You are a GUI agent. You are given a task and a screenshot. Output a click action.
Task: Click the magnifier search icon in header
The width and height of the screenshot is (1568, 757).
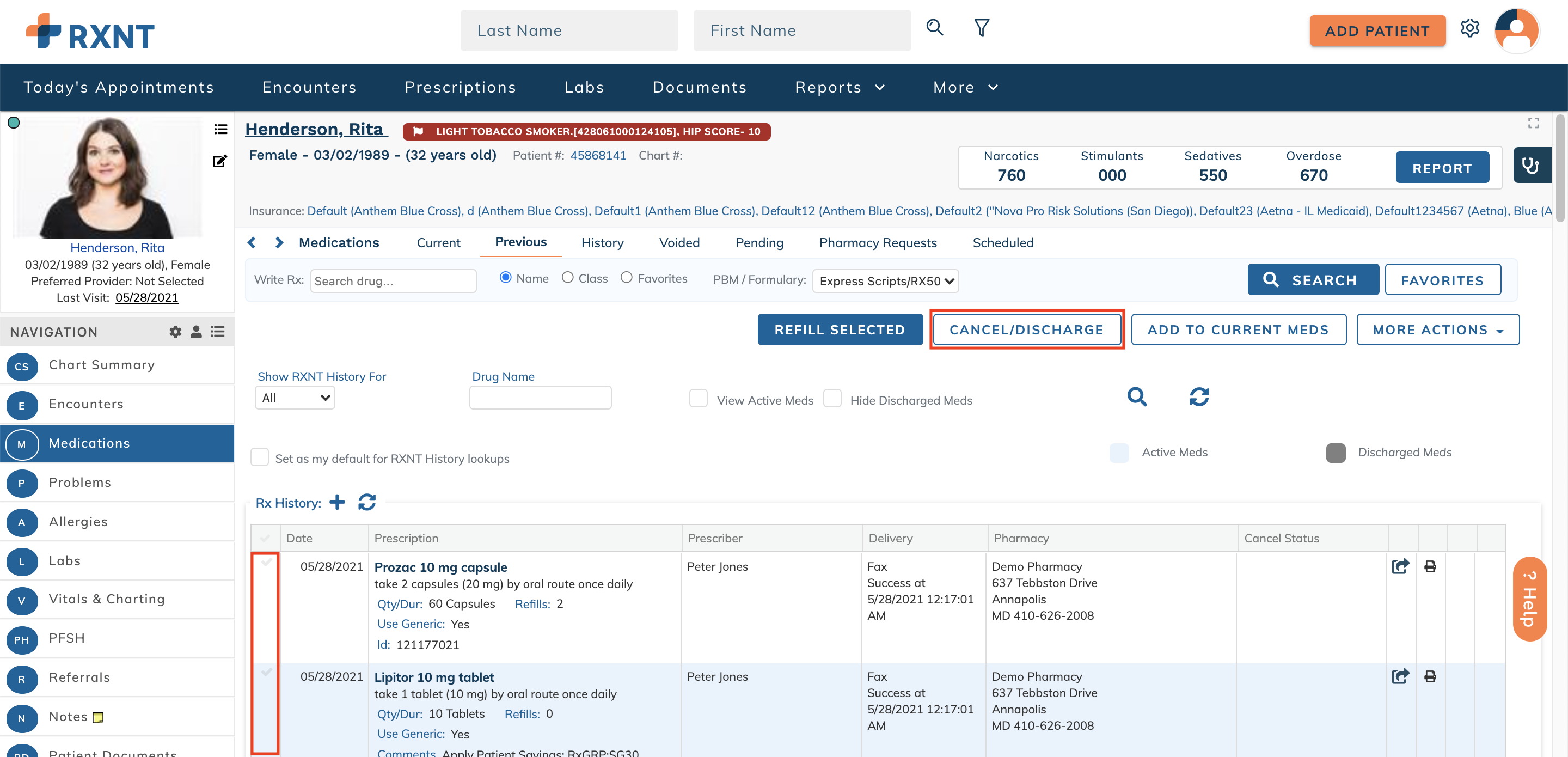(934, 28)
